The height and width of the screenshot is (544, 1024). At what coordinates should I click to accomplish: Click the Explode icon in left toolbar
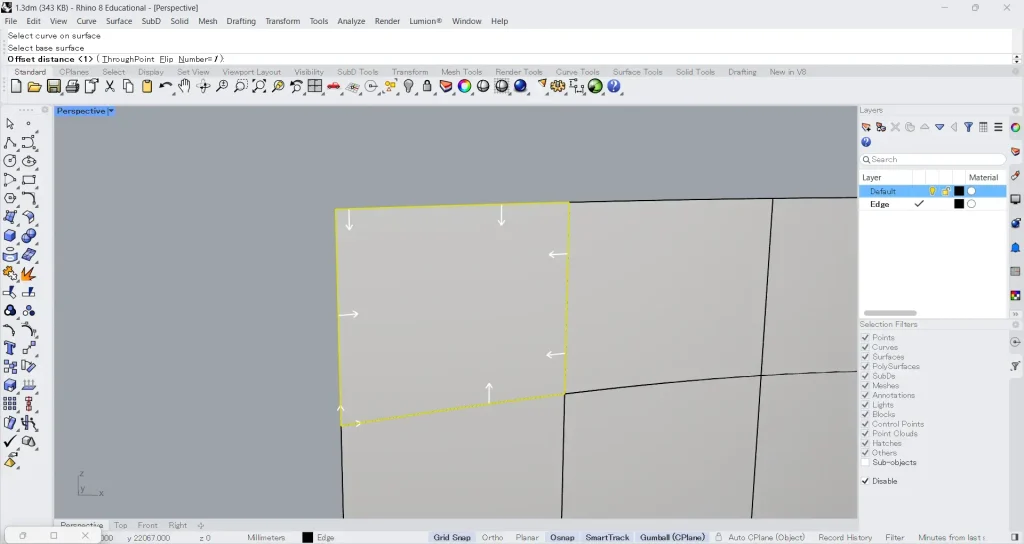click(x=29, y=273)
